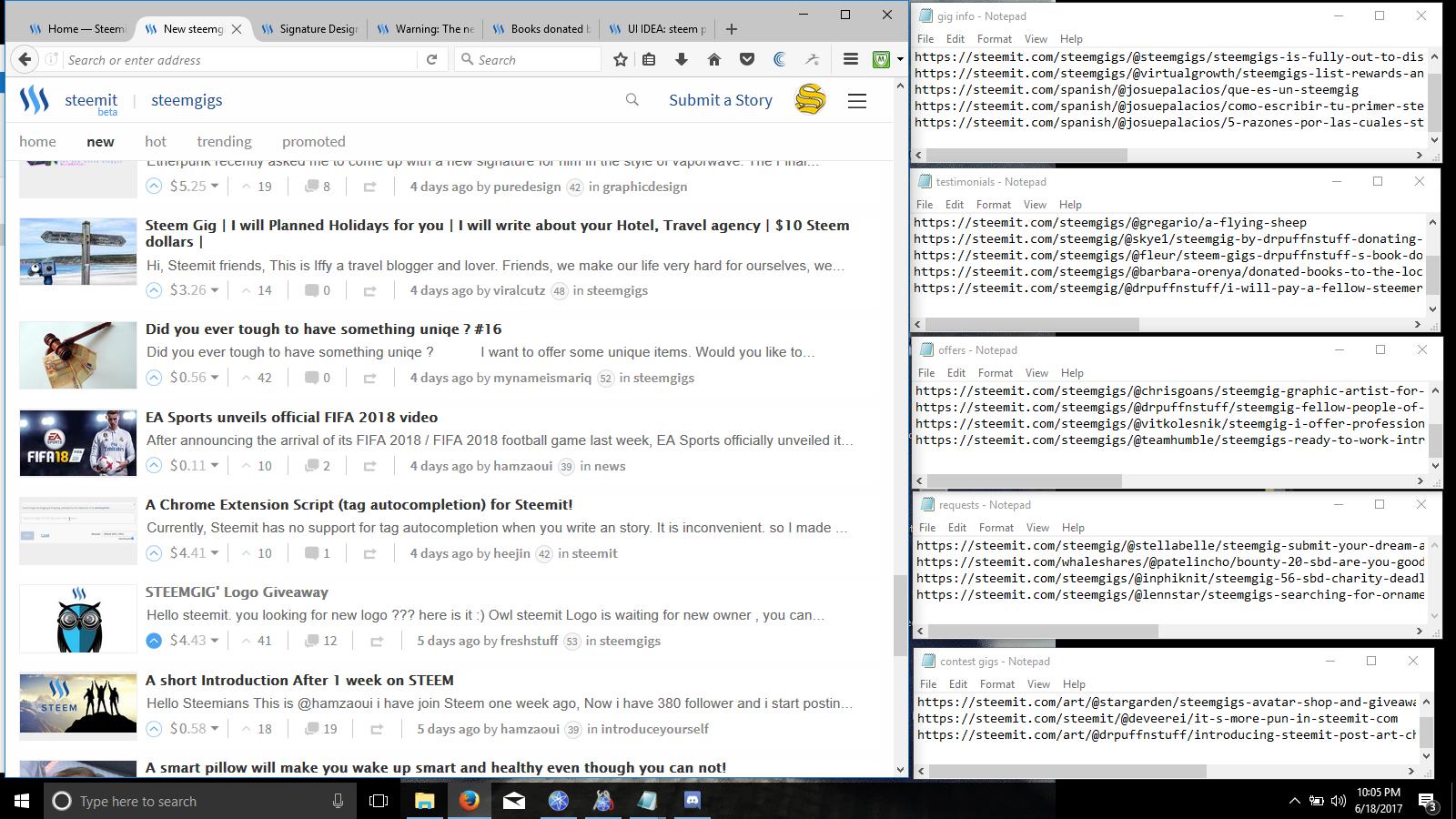Open File menu in gig info Notepad

(925, 39)
